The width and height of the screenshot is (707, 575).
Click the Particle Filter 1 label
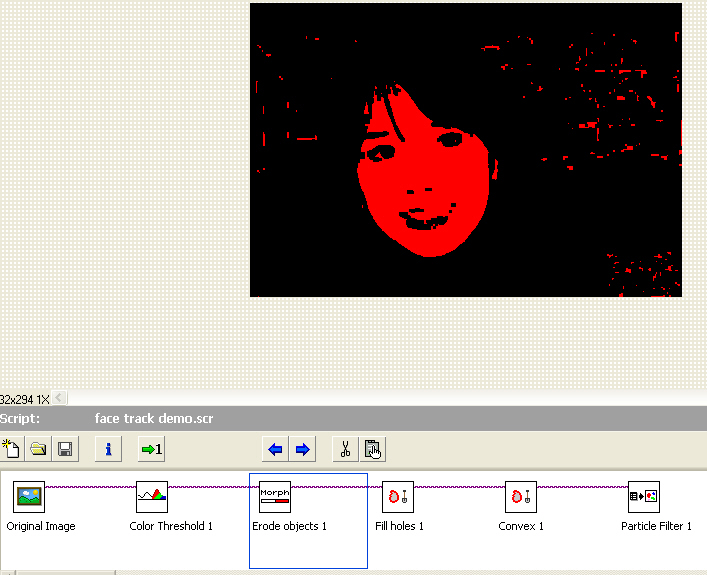pyautogui.click(x=656, y=526)
